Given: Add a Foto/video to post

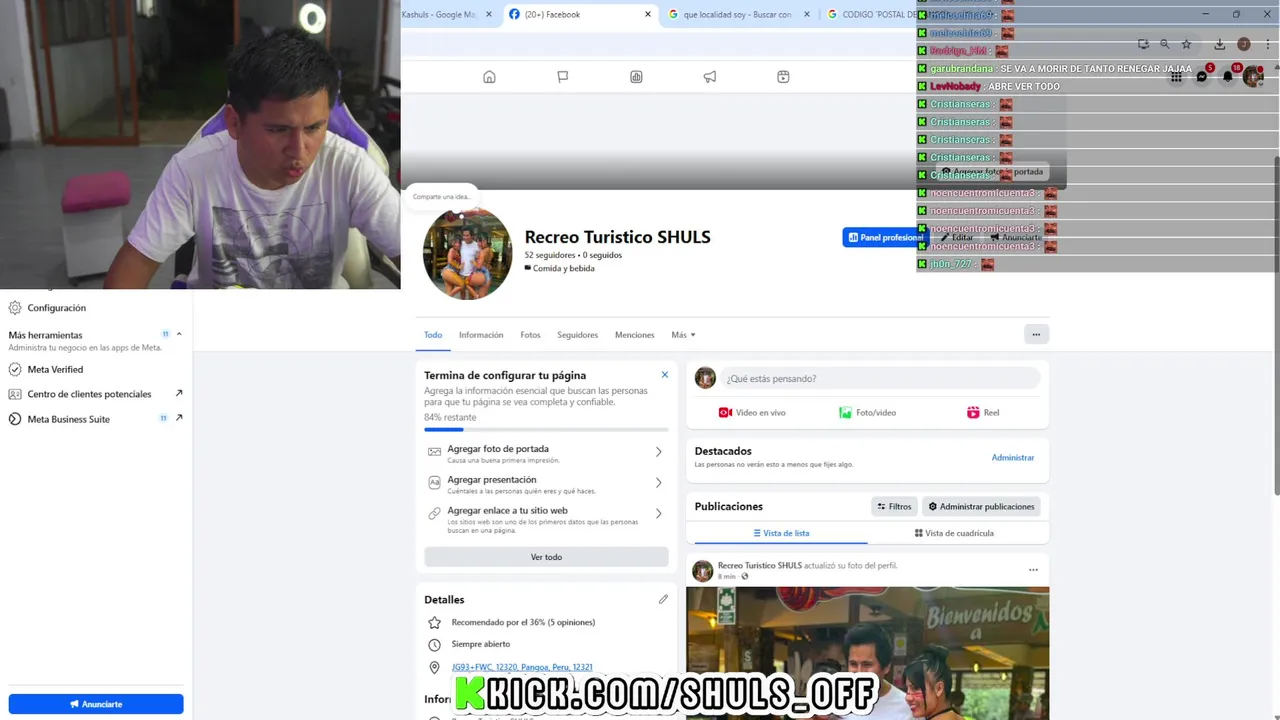Looking at the screenshot, I should tap(867, 412).
